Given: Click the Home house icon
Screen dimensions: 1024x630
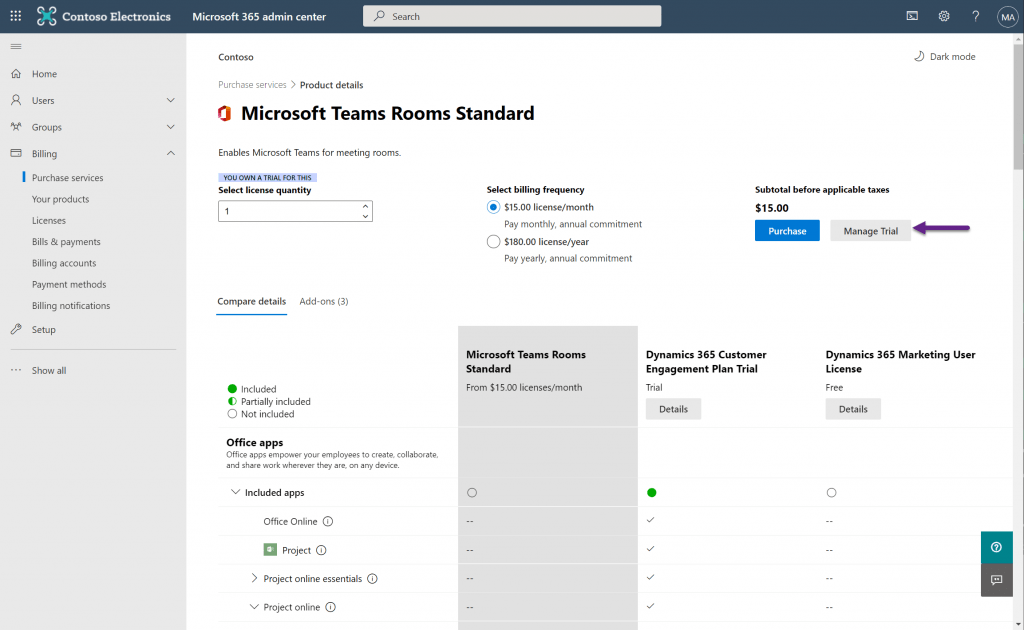Looking at the screenshot, I should pos(16,74).
